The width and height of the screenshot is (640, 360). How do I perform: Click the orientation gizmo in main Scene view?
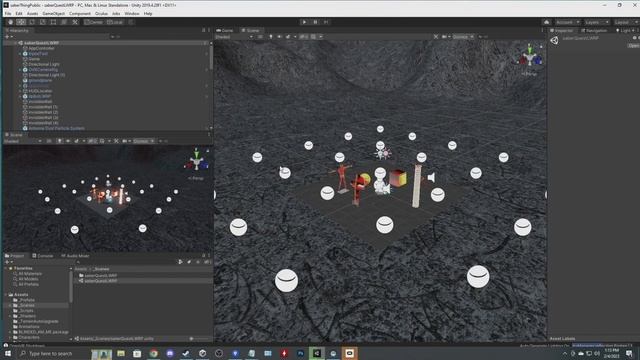pos(530,57)
